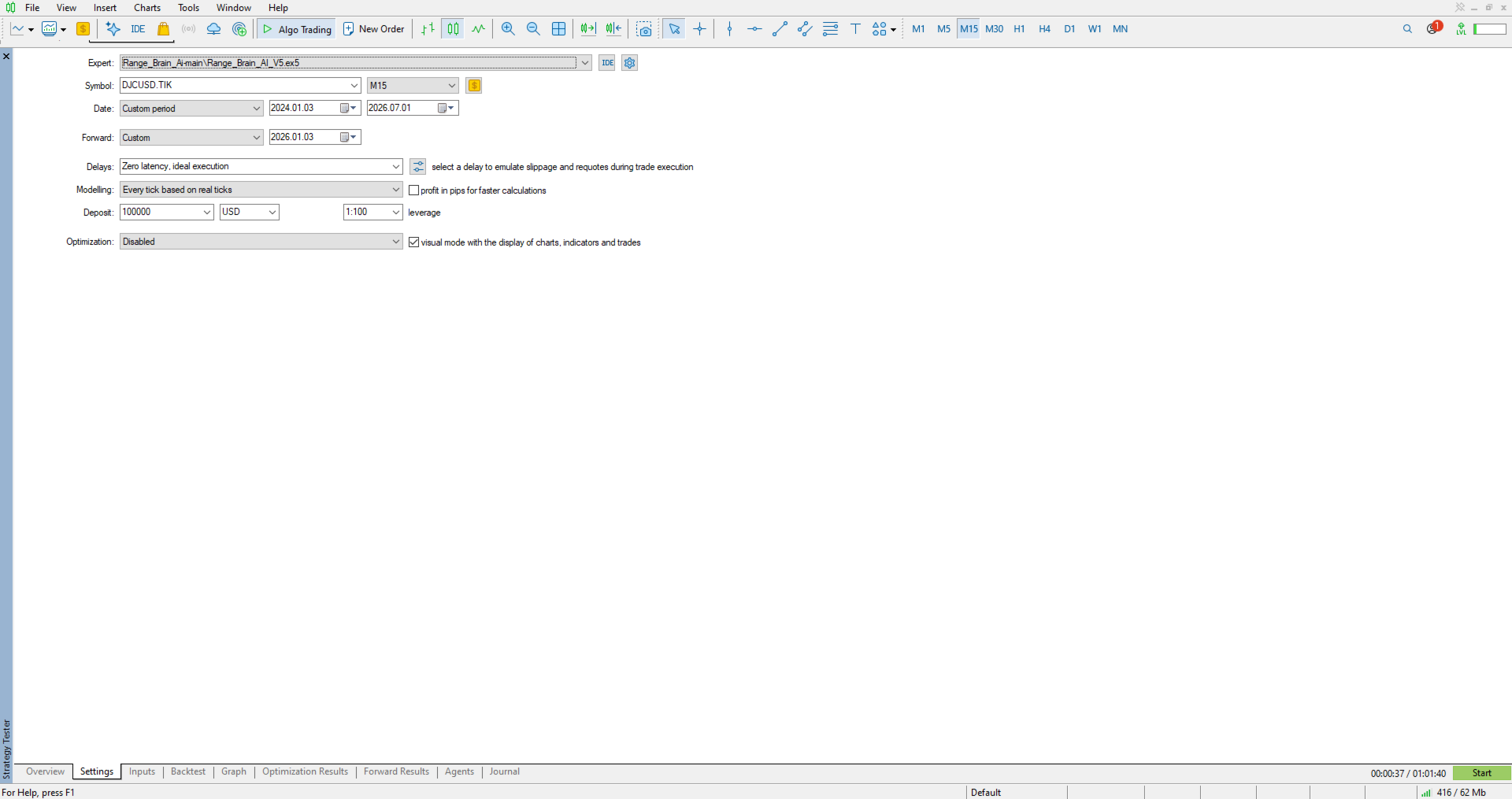This screenshot has width=1512, height=799.
Task: Zoom out on the chart
Action: 533,29
